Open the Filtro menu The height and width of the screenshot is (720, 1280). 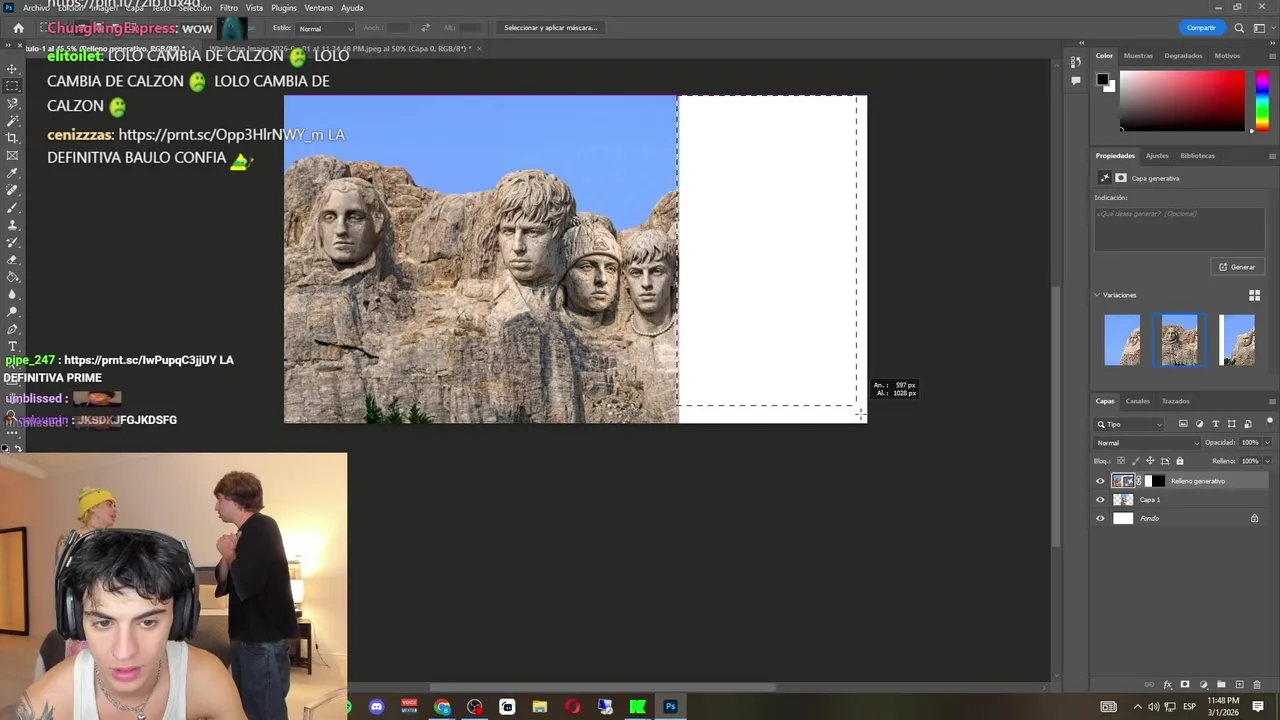pyautogui.click(x=229, y=8)
